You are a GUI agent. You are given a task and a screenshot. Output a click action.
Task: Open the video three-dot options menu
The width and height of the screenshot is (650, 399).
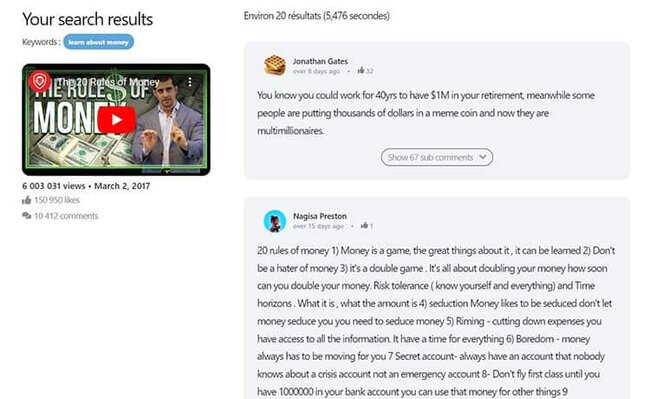tap(190, 82)
